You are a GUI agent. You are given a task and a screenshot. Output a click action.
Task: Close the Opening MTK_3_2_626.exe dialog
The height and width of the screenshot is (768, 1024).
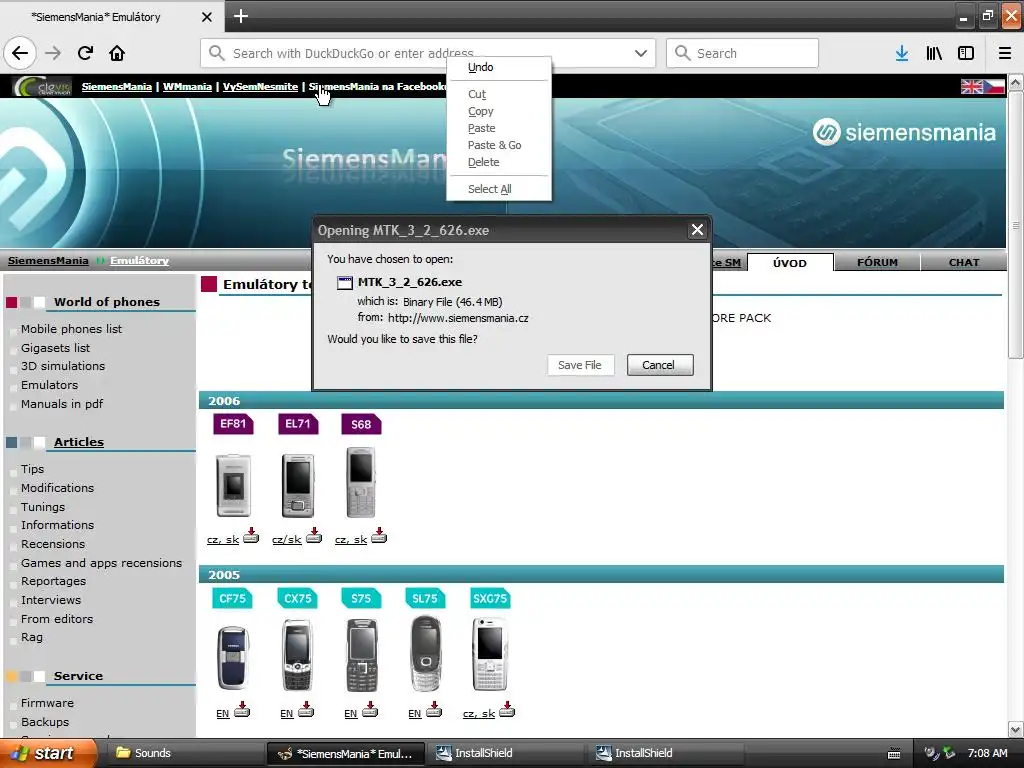(x=697, y=230)
